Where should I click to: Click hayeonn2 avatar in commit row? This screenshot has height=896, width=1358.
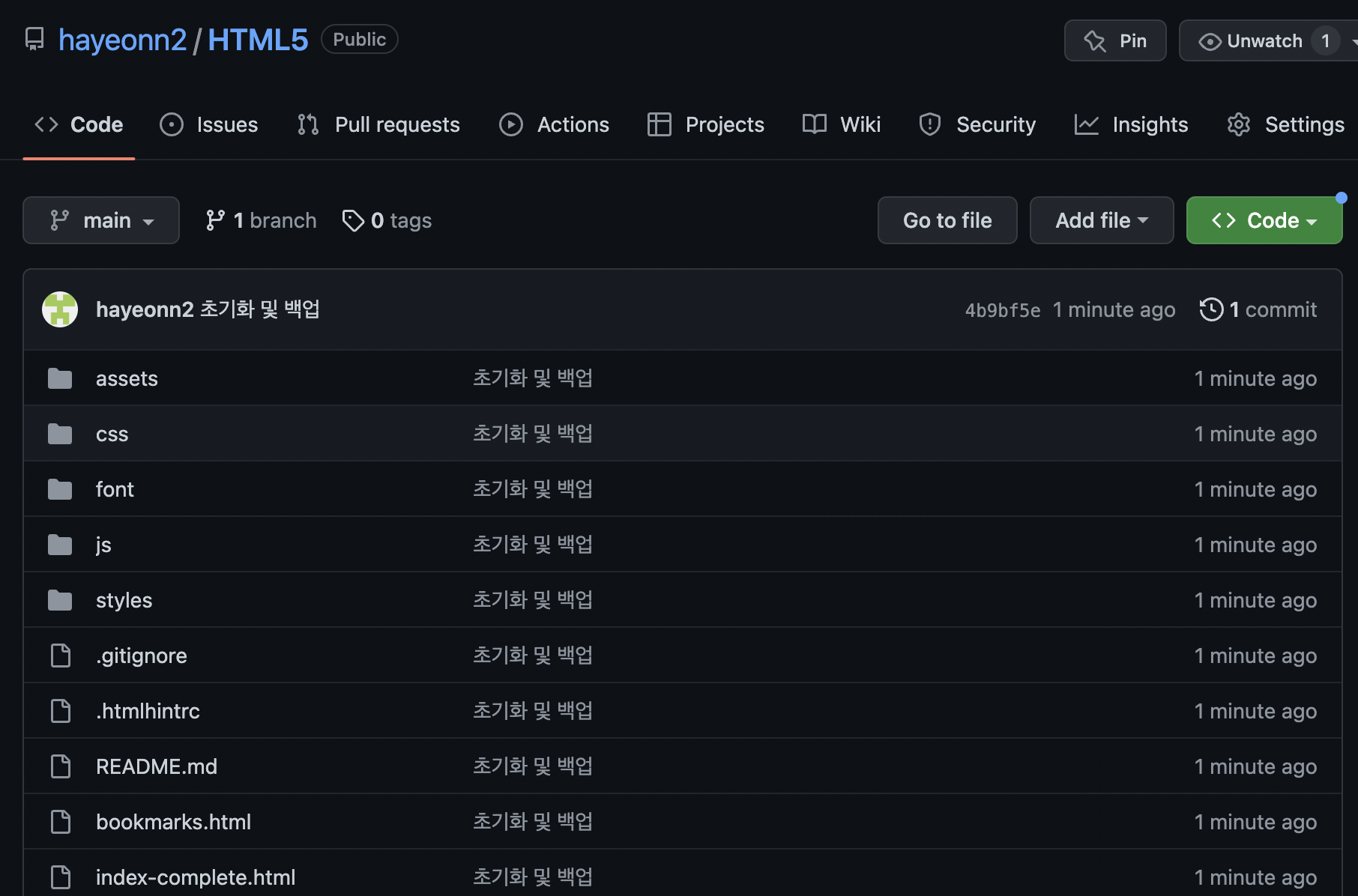[60, 309]
